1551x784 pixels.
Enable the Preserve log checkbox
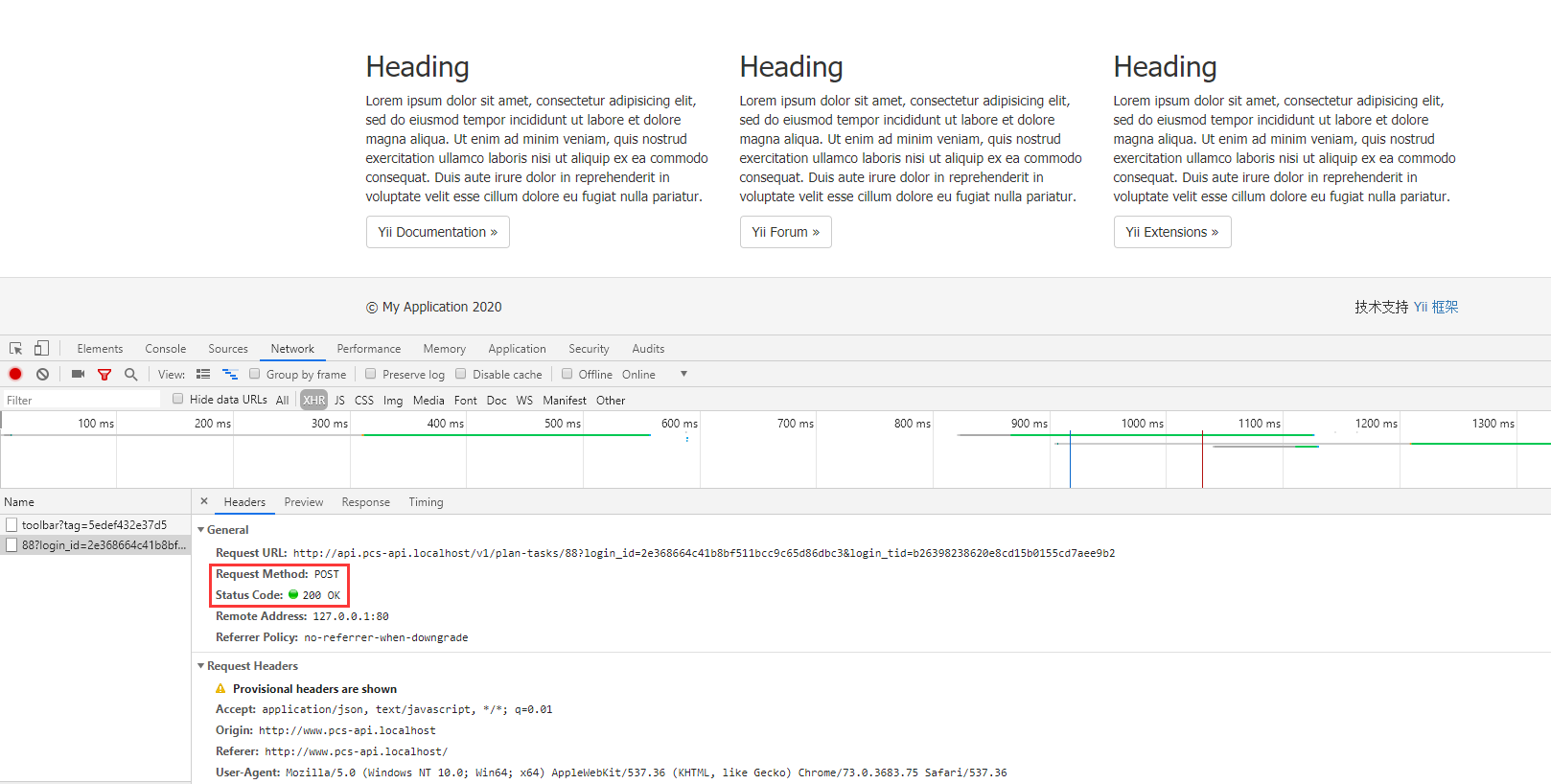pos(371,375)
